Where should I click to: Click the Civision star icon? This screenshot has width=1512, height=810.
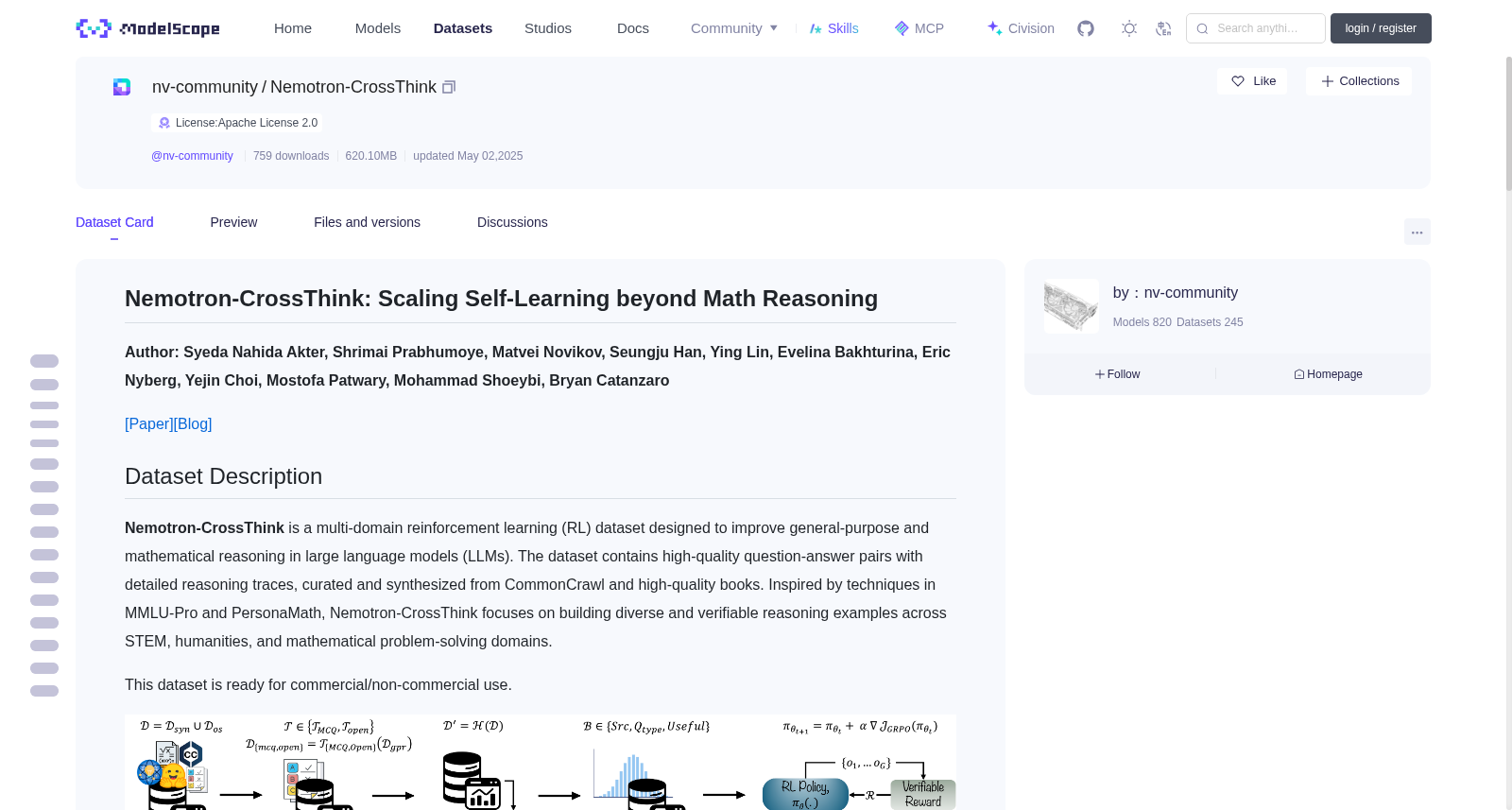point(994,28)
